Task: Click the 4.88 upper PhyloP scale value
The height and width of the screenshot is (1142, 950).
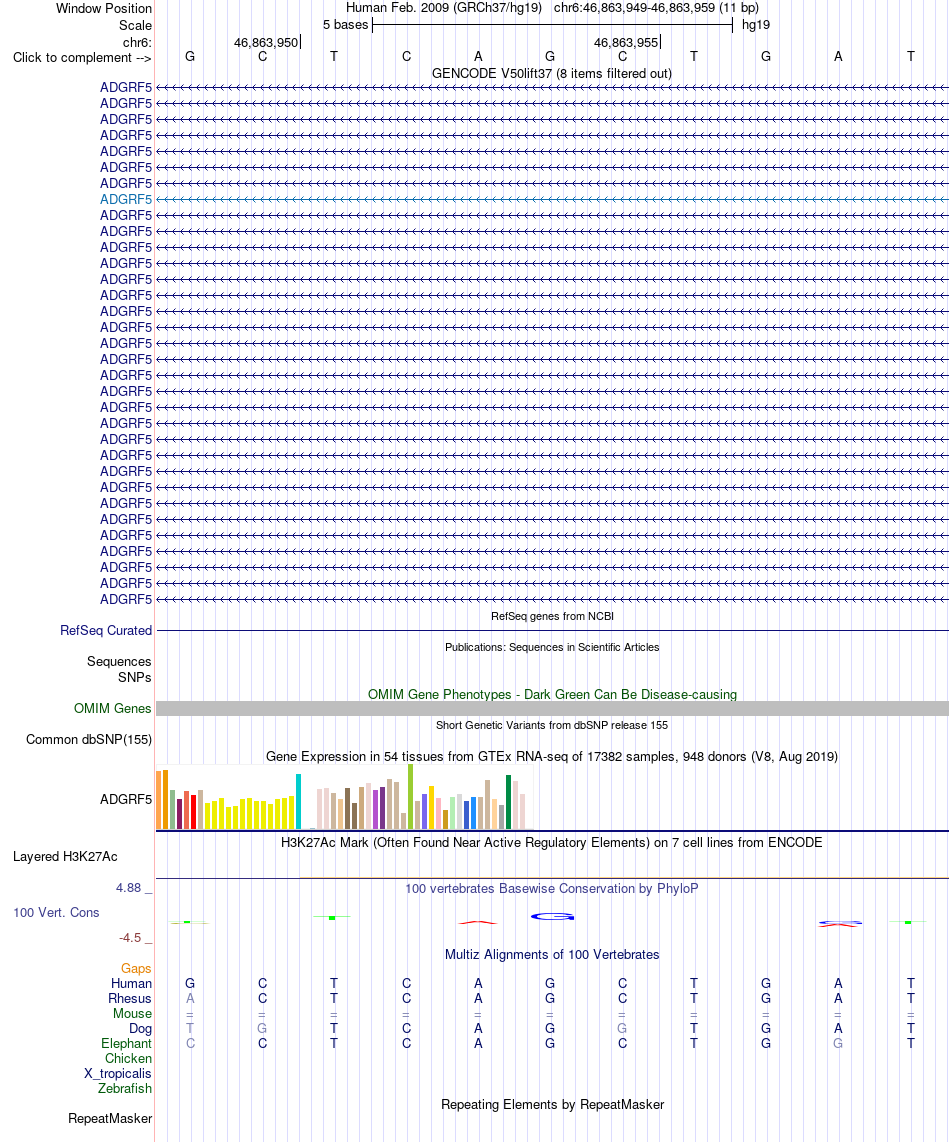Action: 128,888
